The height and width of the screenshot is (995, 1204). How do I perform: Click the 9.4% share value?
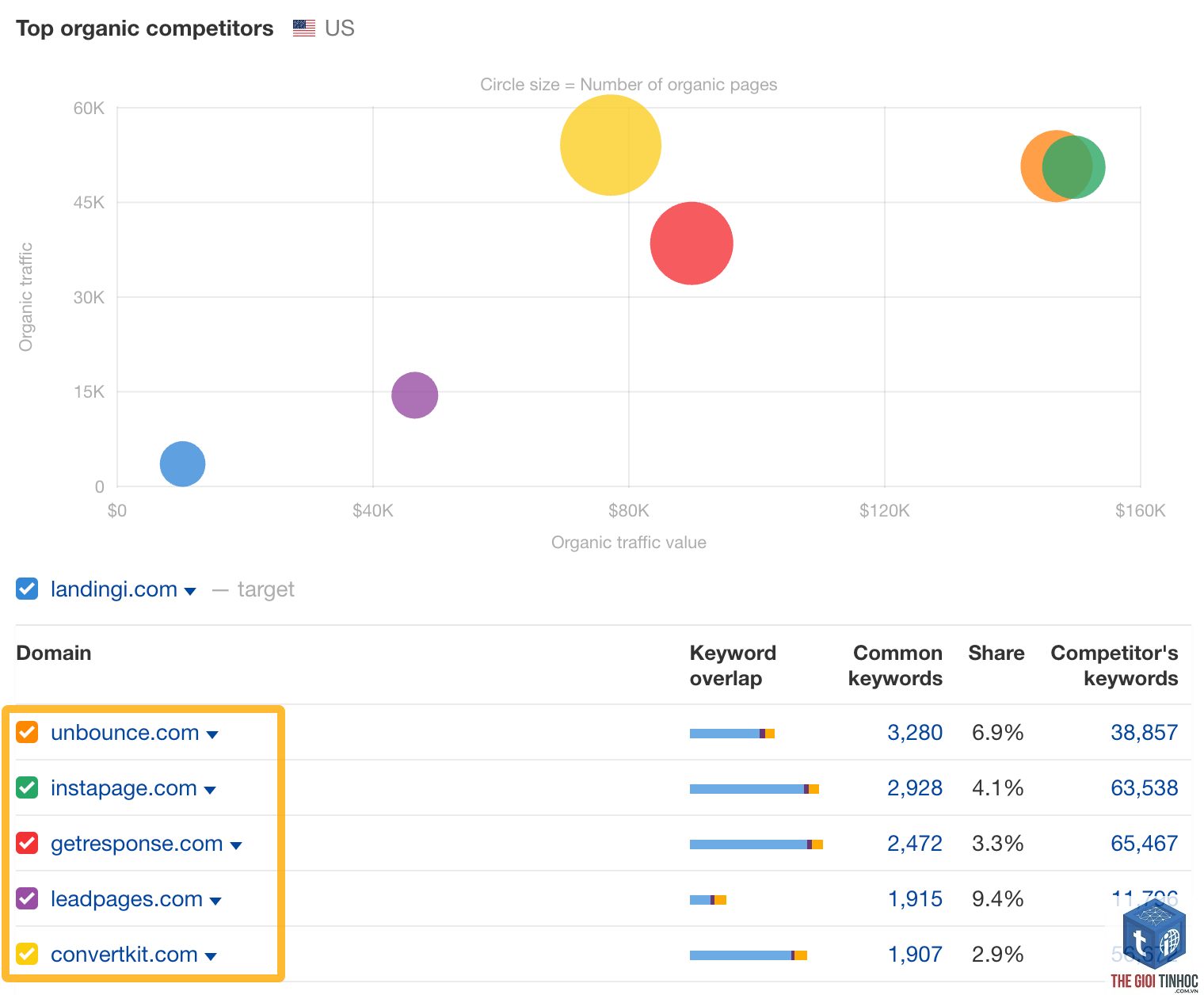point(998,899)
